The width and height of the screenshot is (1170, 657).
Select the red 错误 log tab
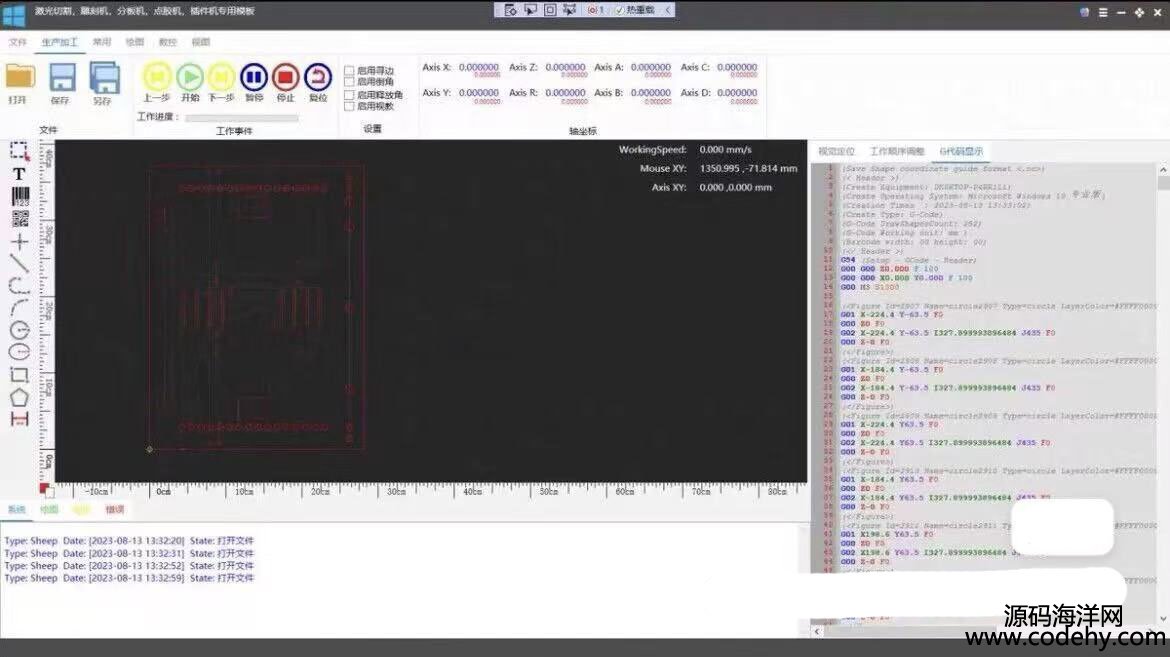click(115, 510)
